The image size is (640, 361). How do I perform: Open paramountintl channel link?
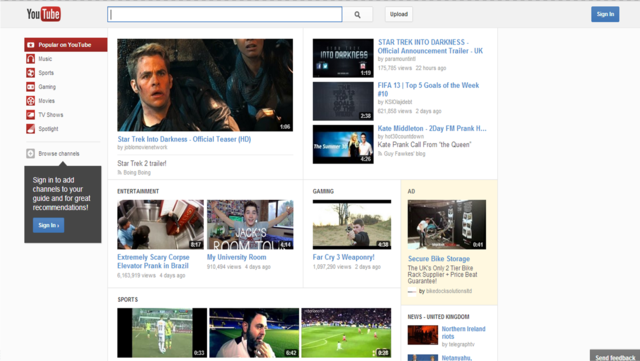(x=400, y=59)
